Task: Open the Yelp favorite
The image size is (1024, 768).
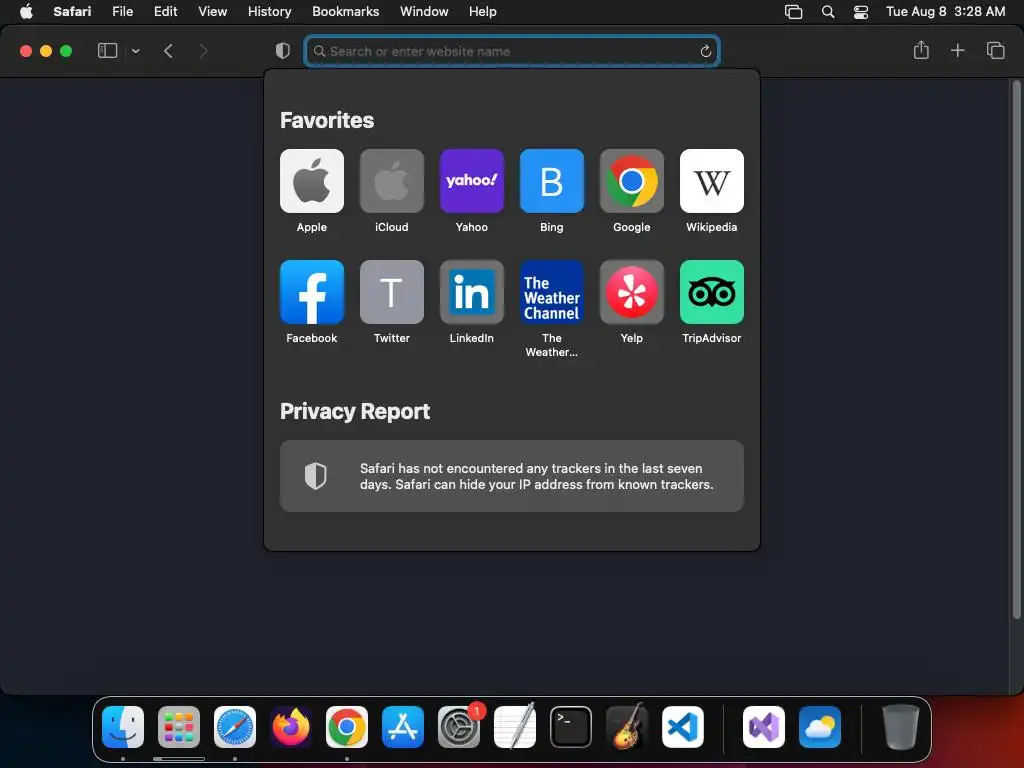Action: [632, 292]
